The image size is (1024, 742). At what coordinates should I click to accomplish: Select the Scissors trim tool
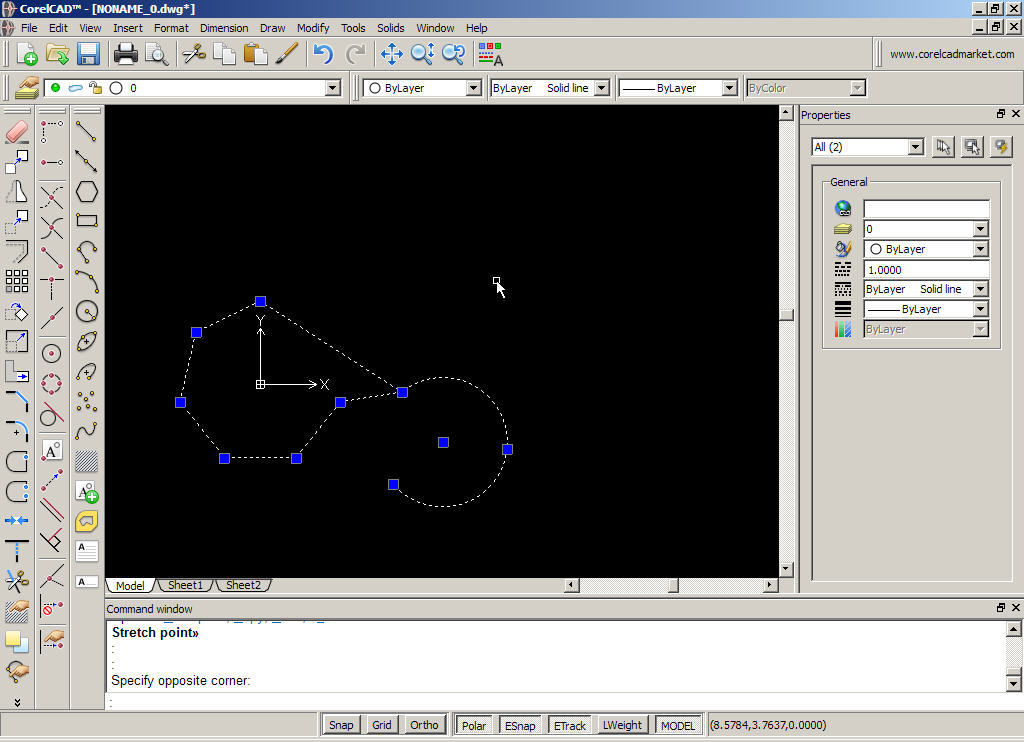click(x=193, y=55)
